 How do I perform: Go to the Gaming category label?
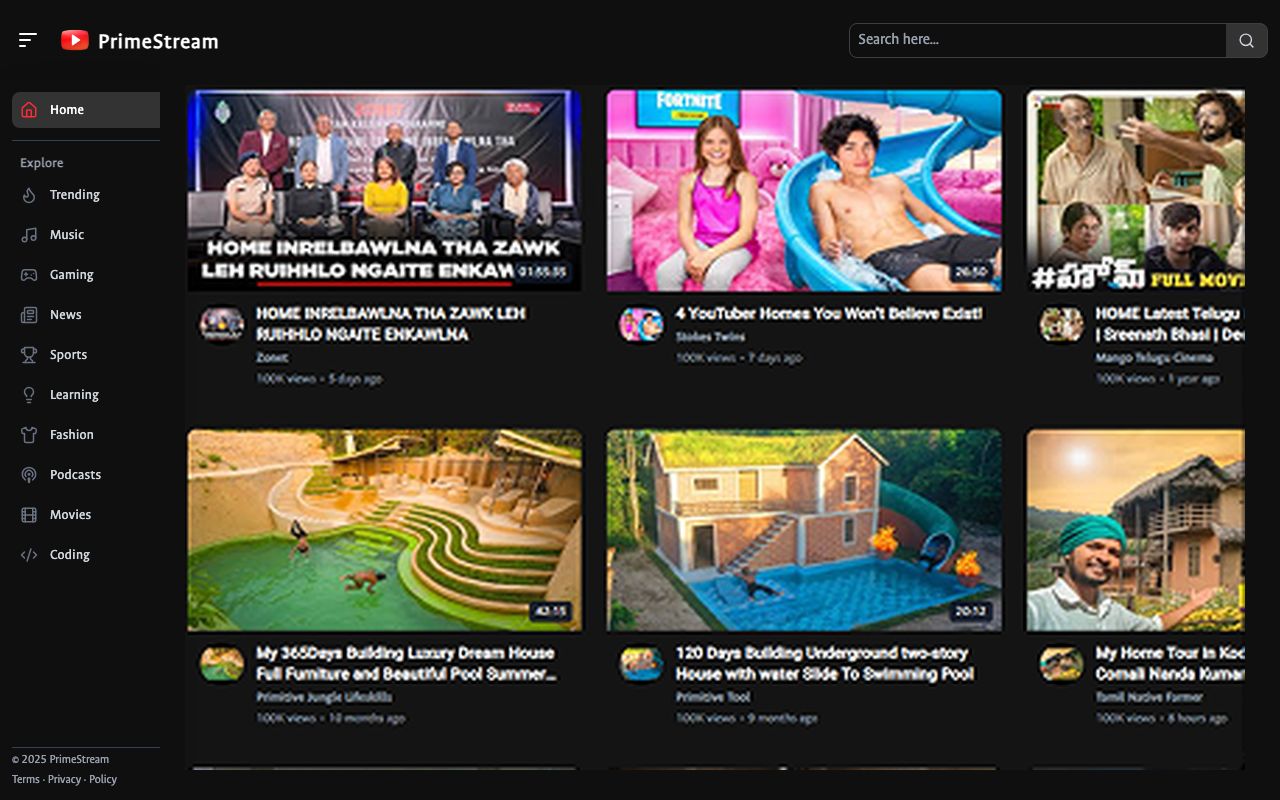(72, 275)
